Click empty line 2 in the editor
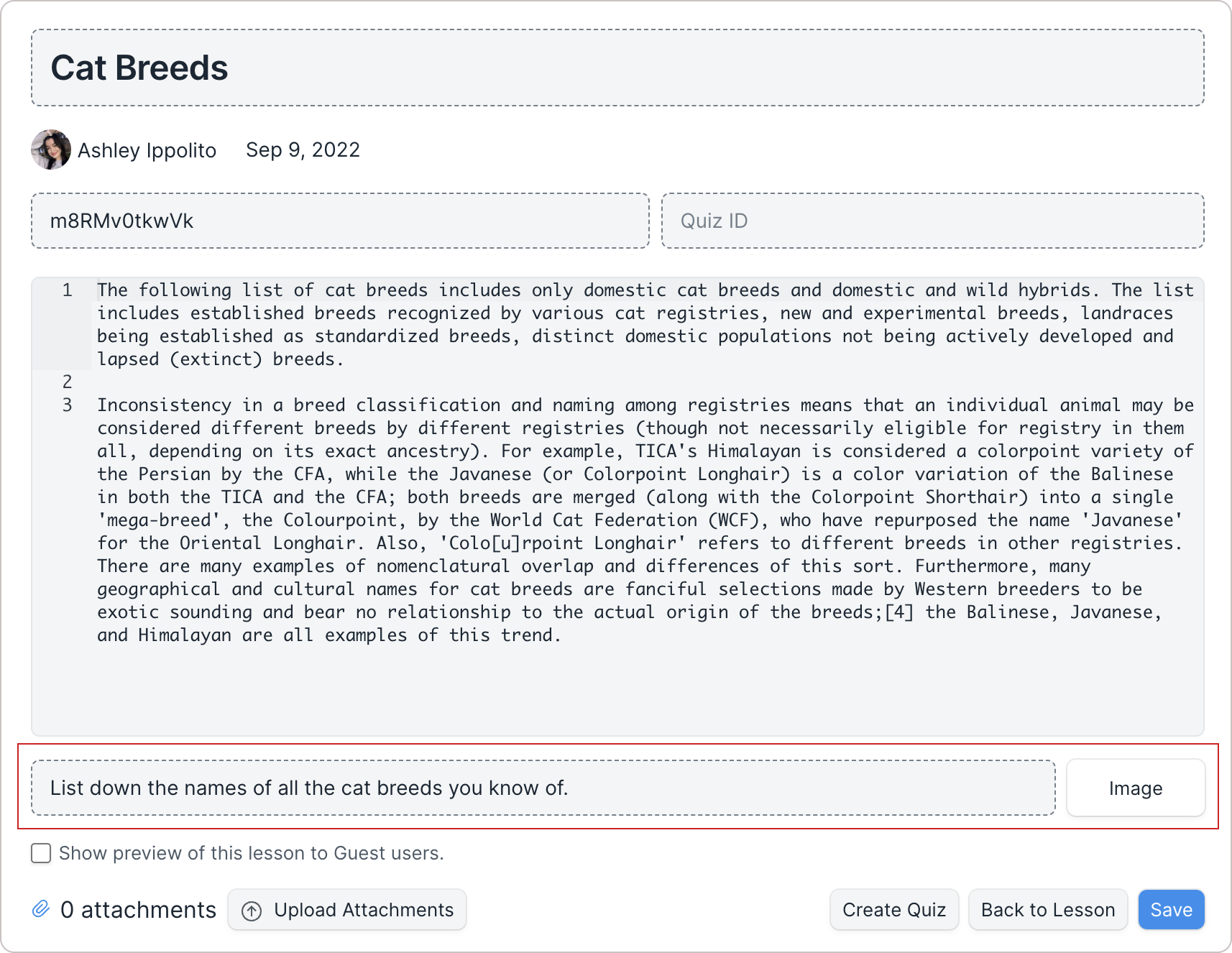The width and height of the screenshot is (1232, 953). point(647,382)
